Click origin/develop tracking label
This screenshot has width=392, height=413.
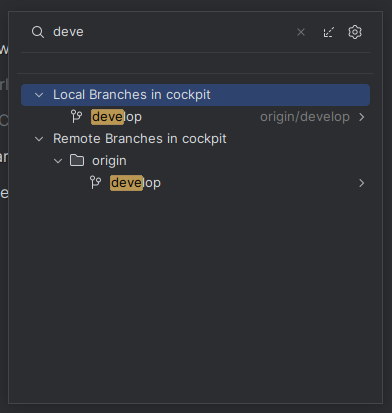point(305,117)
